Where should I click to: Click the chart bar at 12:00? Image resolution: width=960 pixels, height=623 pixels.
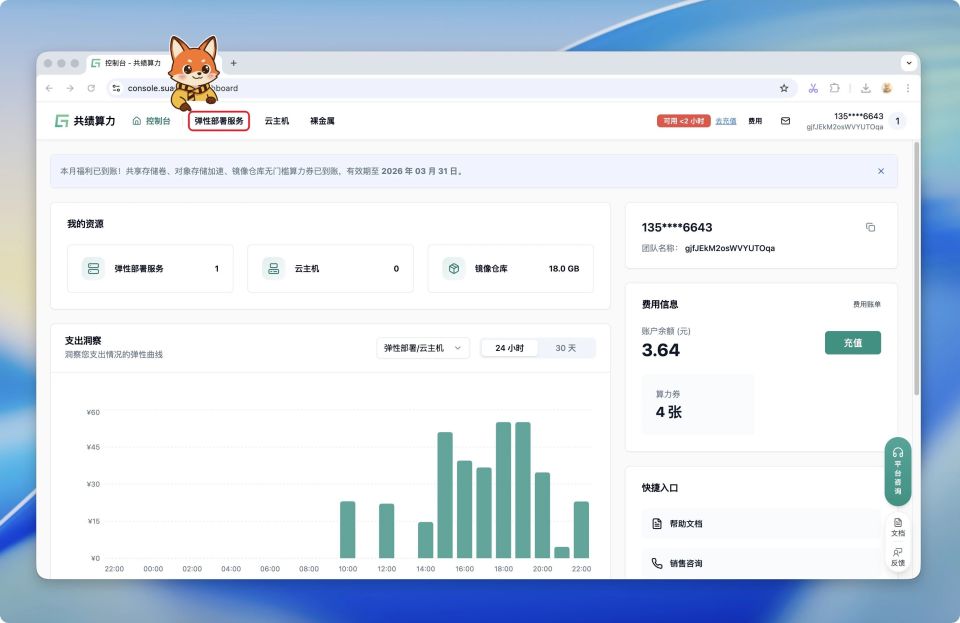386,531
